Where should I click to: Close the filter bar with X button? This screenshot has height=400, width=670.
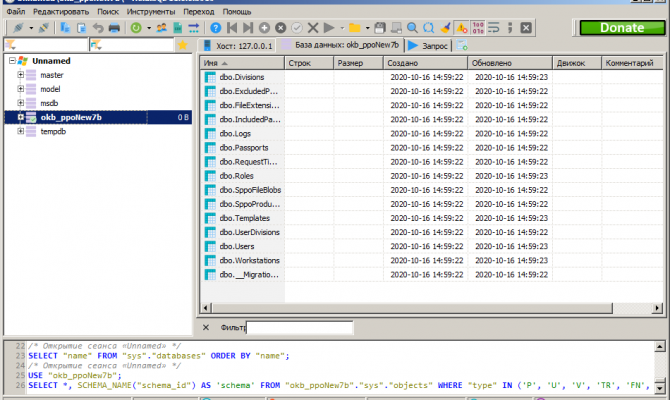206,327
